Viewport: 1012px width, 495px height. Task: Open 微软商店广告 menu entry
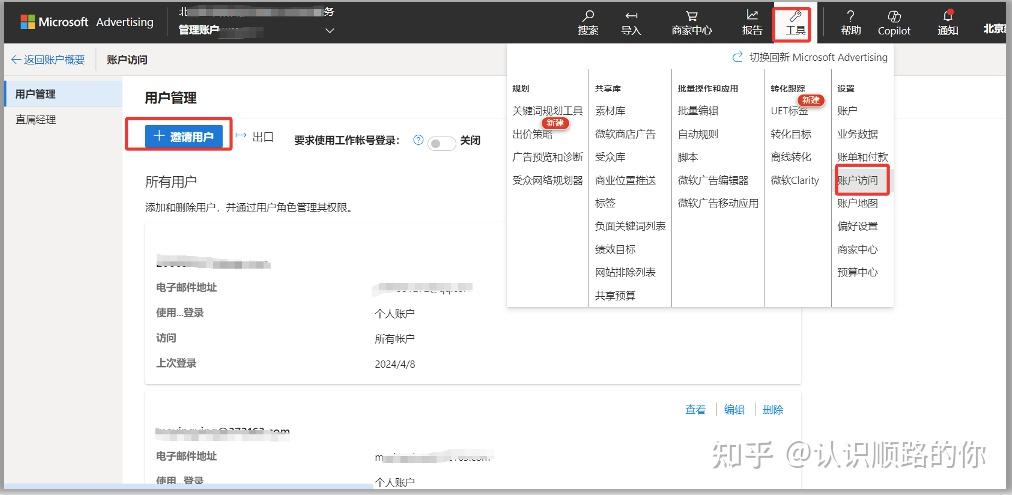tap(625, 134)
